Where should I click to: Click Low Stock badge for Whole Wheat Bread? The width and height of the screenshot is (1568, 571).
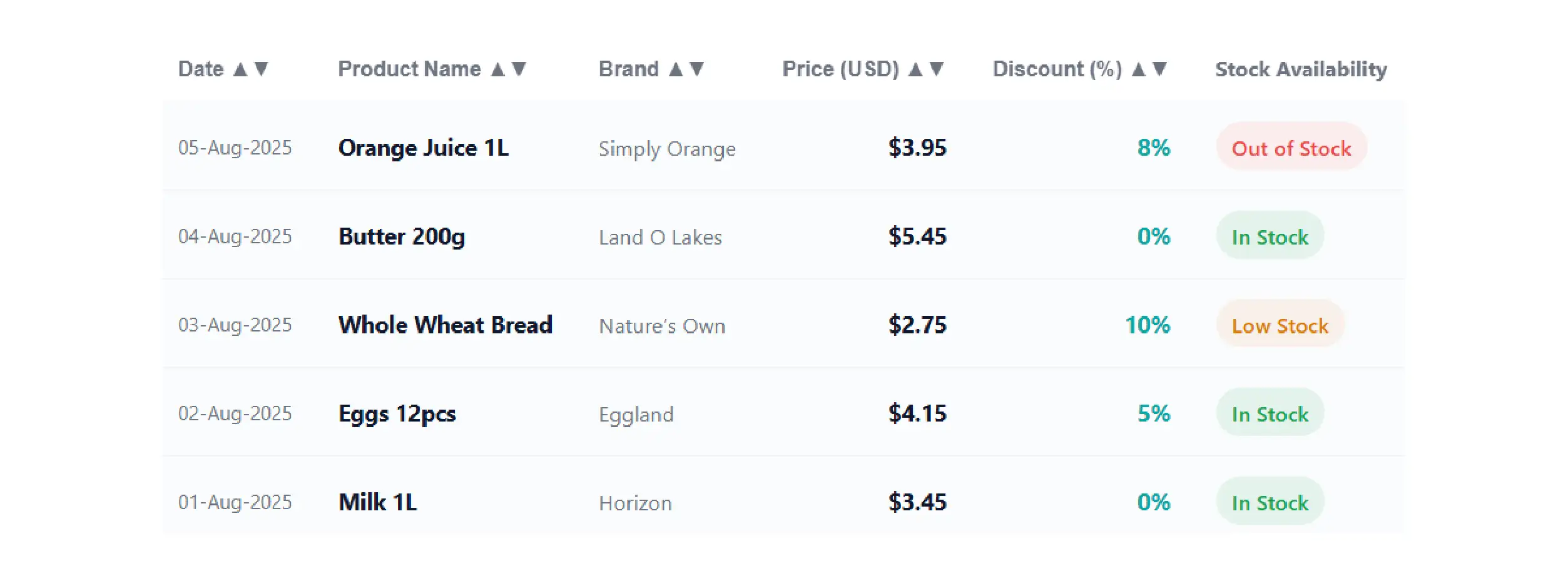1280,326
